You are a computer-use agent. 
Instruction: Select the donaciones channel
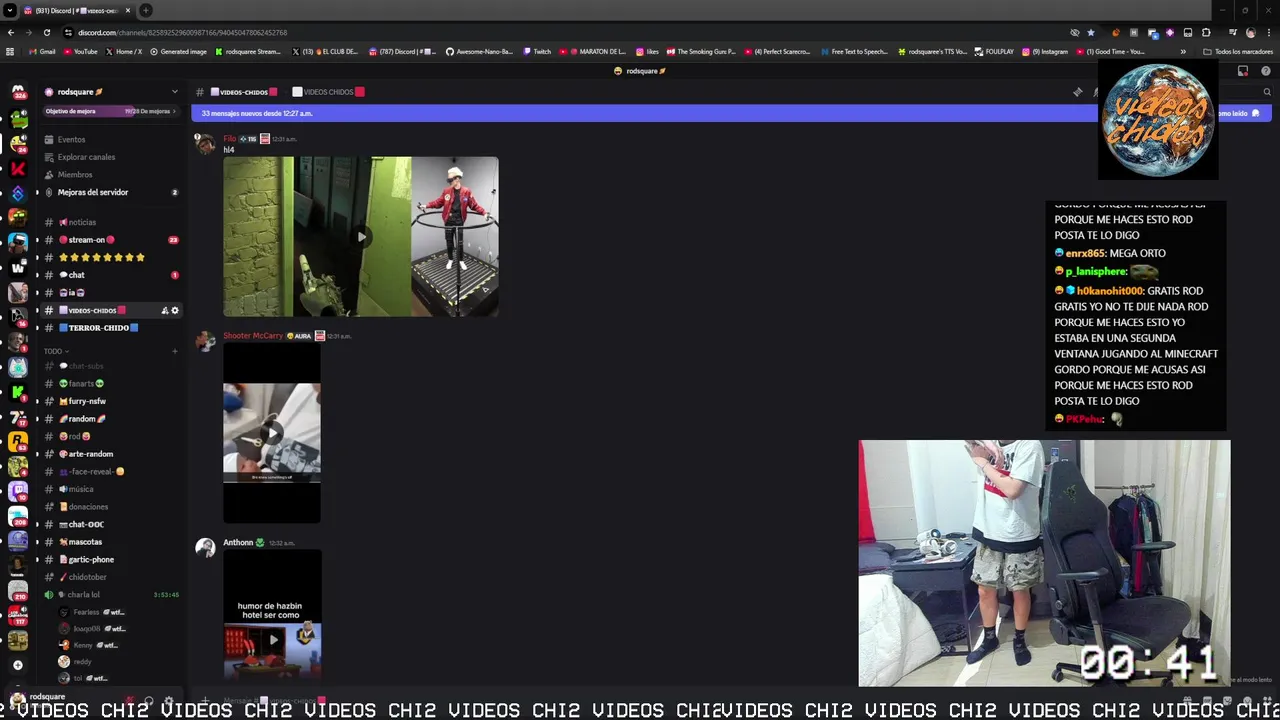tap(112, 507)
